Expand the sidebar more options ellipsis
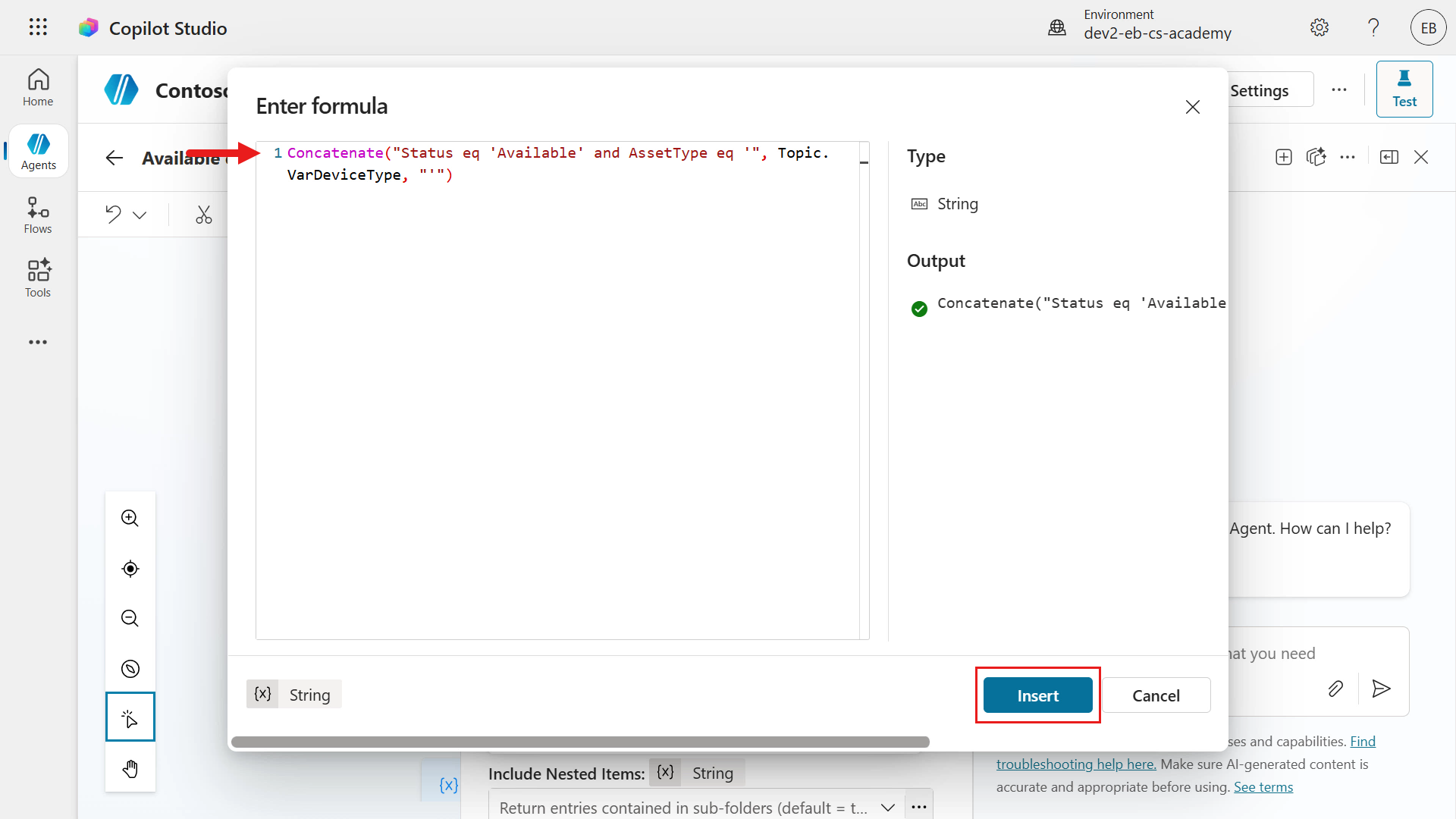This screenshot has height=819, width=1456. (x=38, y=342)
